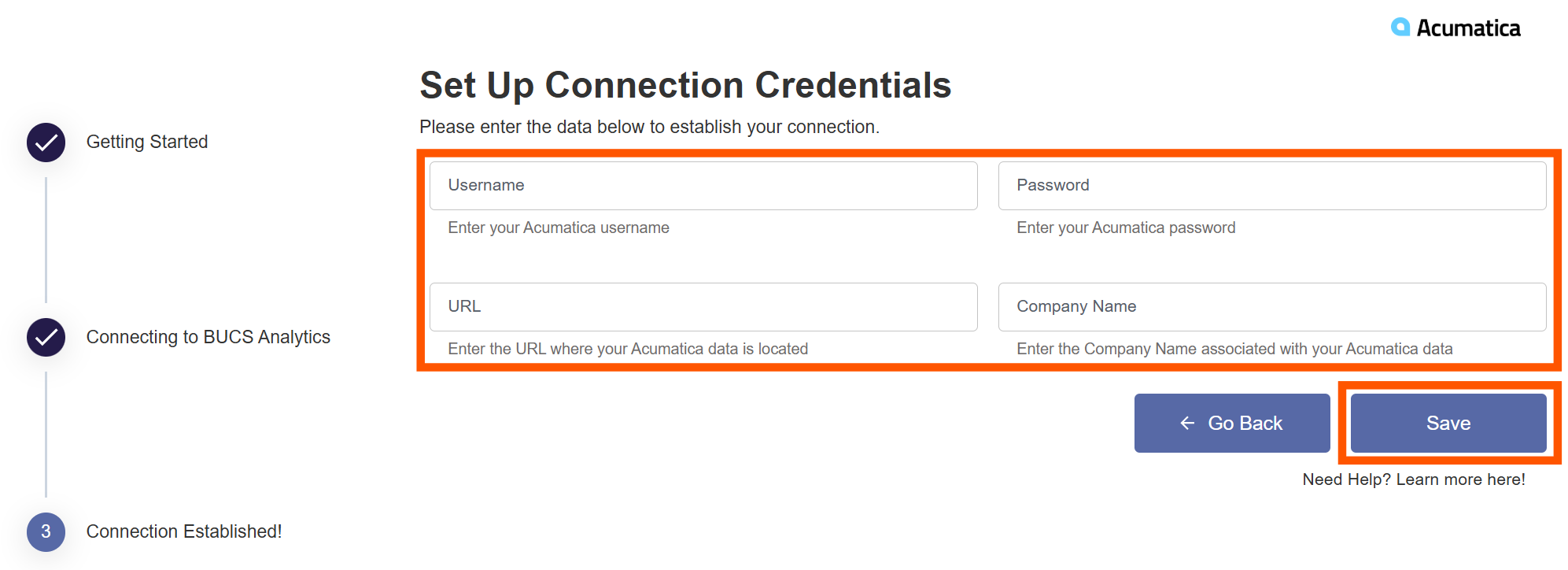Screen dimensions: 1568x570
Task: Focus the Username input field
Action: pos(703,186)
